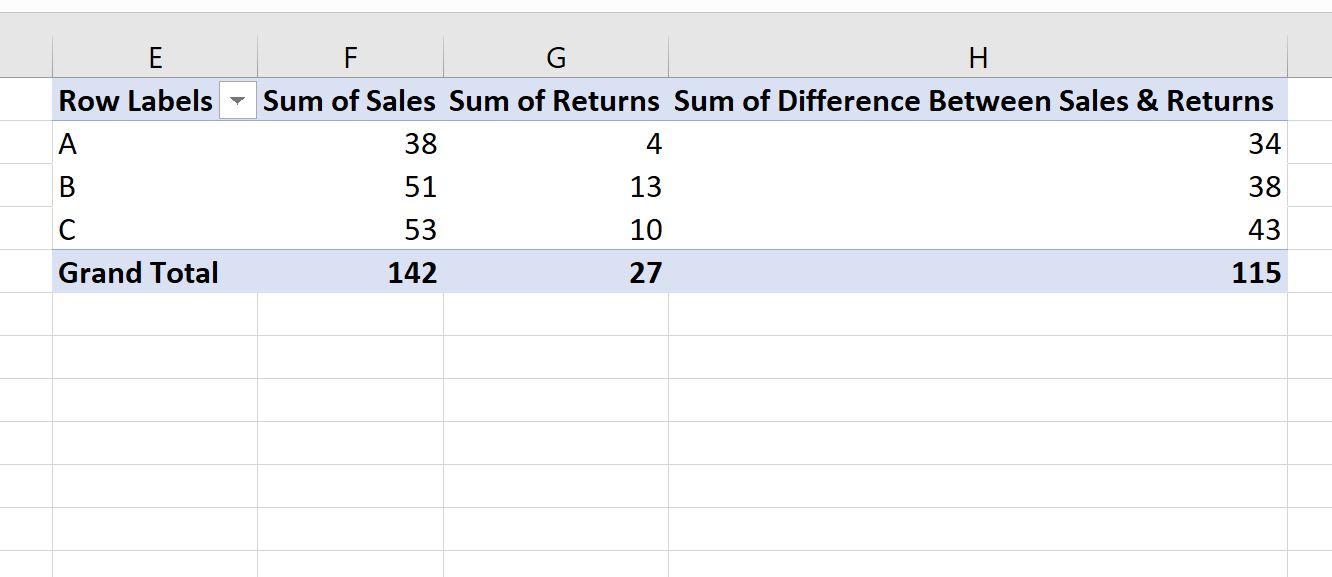This screenshot has height=577, width=1332.
Task: Select Grand Total sales value 142
Action: tap(350, 273)
